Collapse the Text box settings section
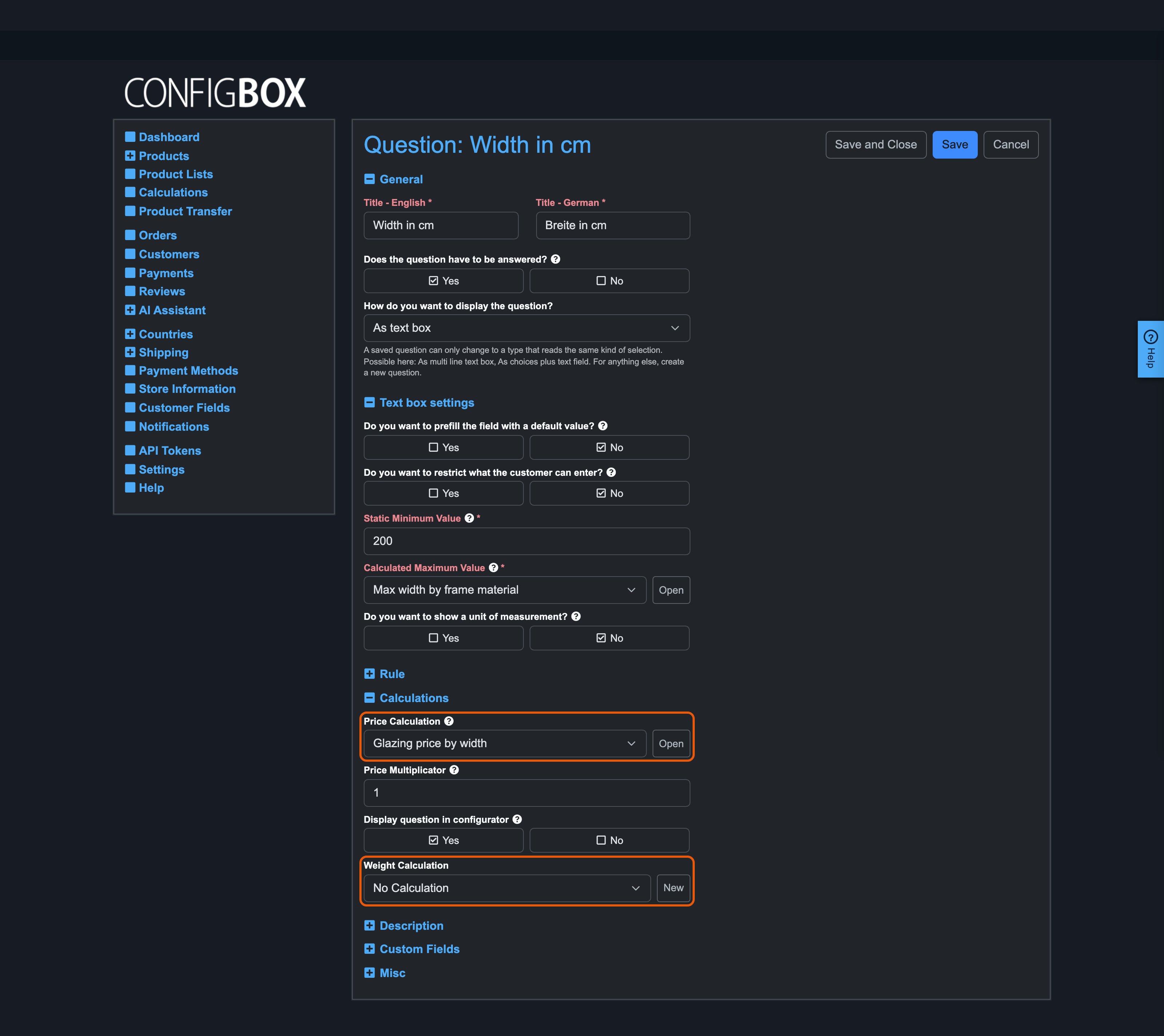 (419, 403)
